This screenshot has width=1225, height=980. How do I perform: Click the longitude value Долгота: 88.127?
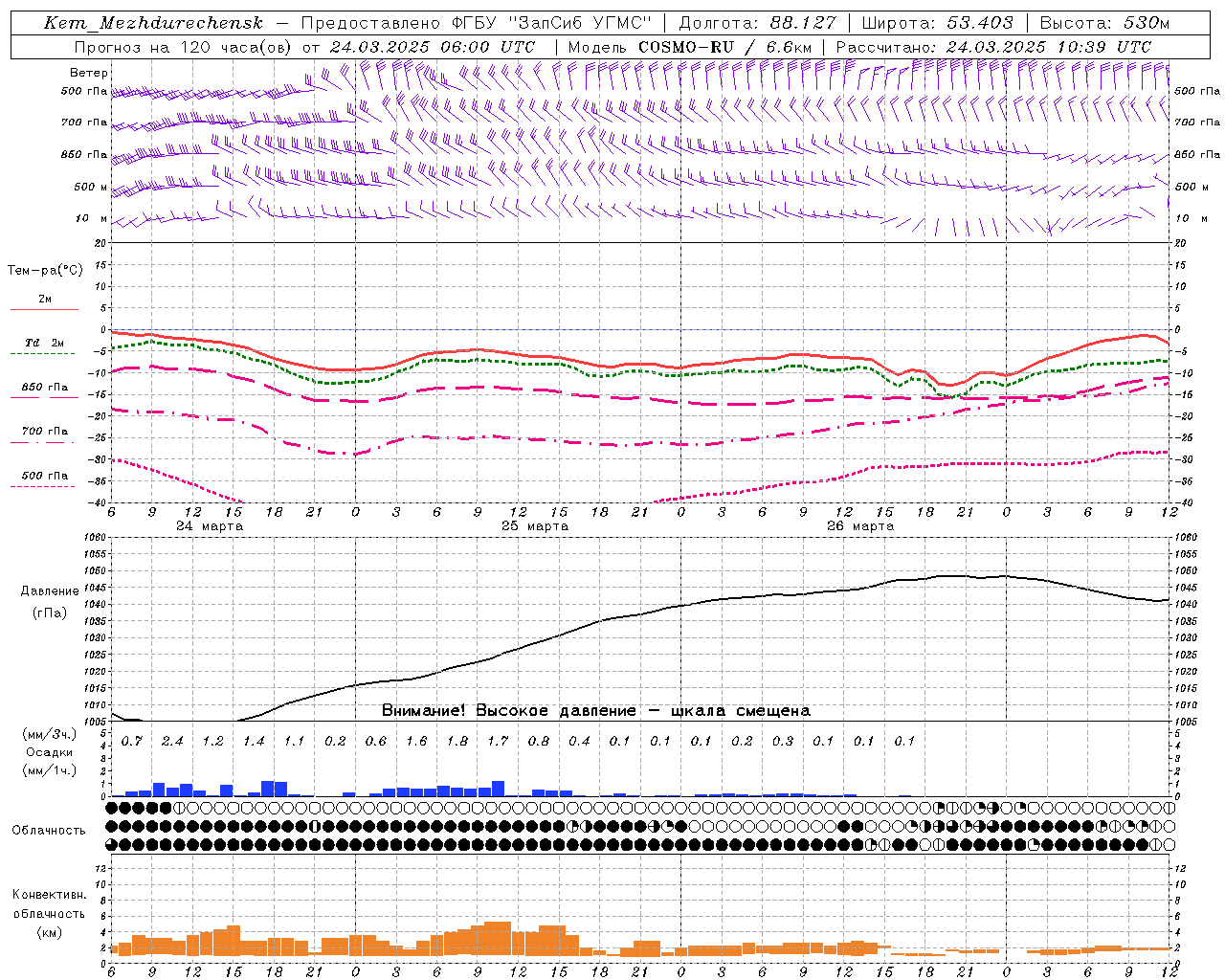(757, 23)
